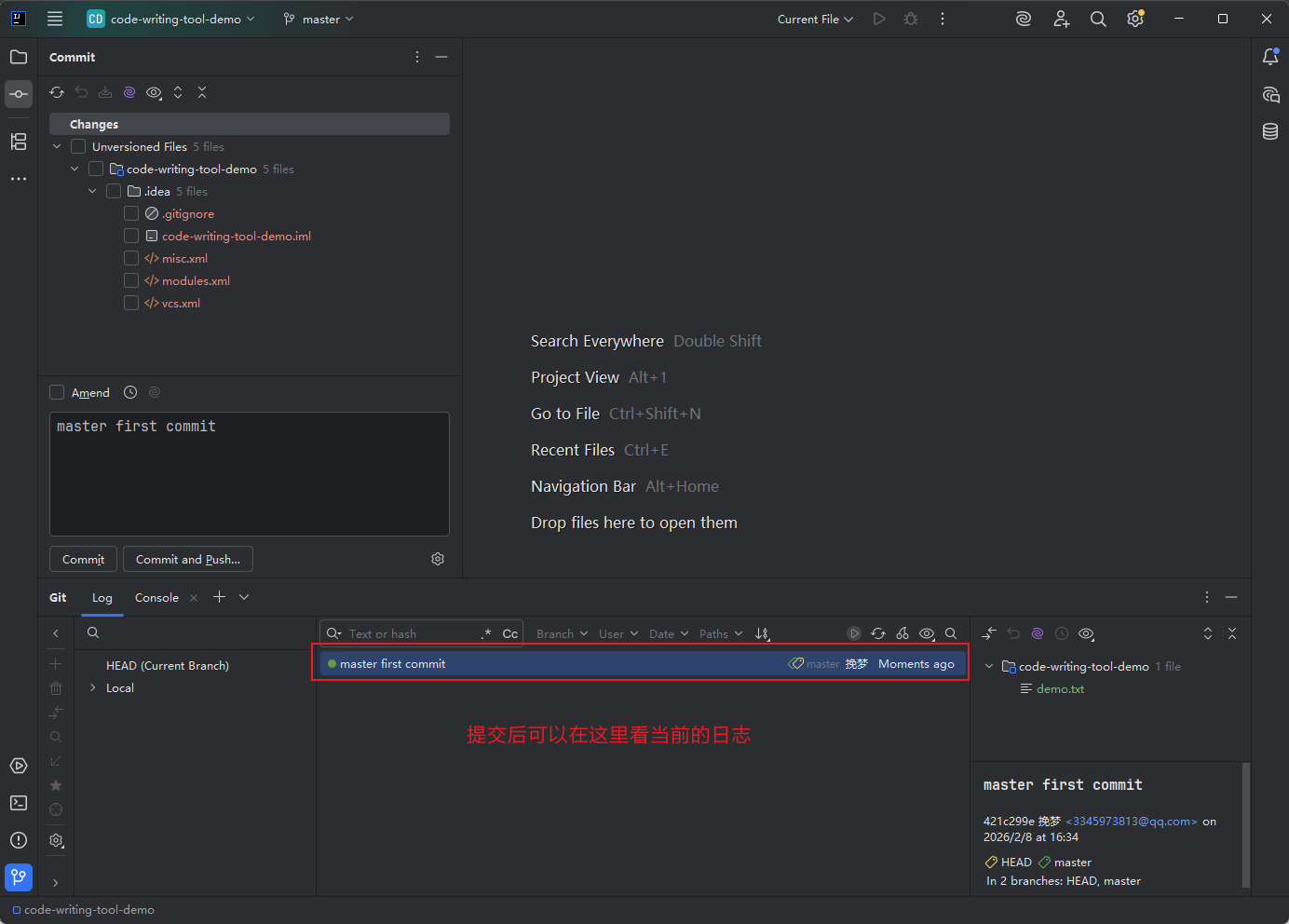The image size is (1289, 924).
Task: Open Git tool window options menu
Action: [x=1207, y=597]
